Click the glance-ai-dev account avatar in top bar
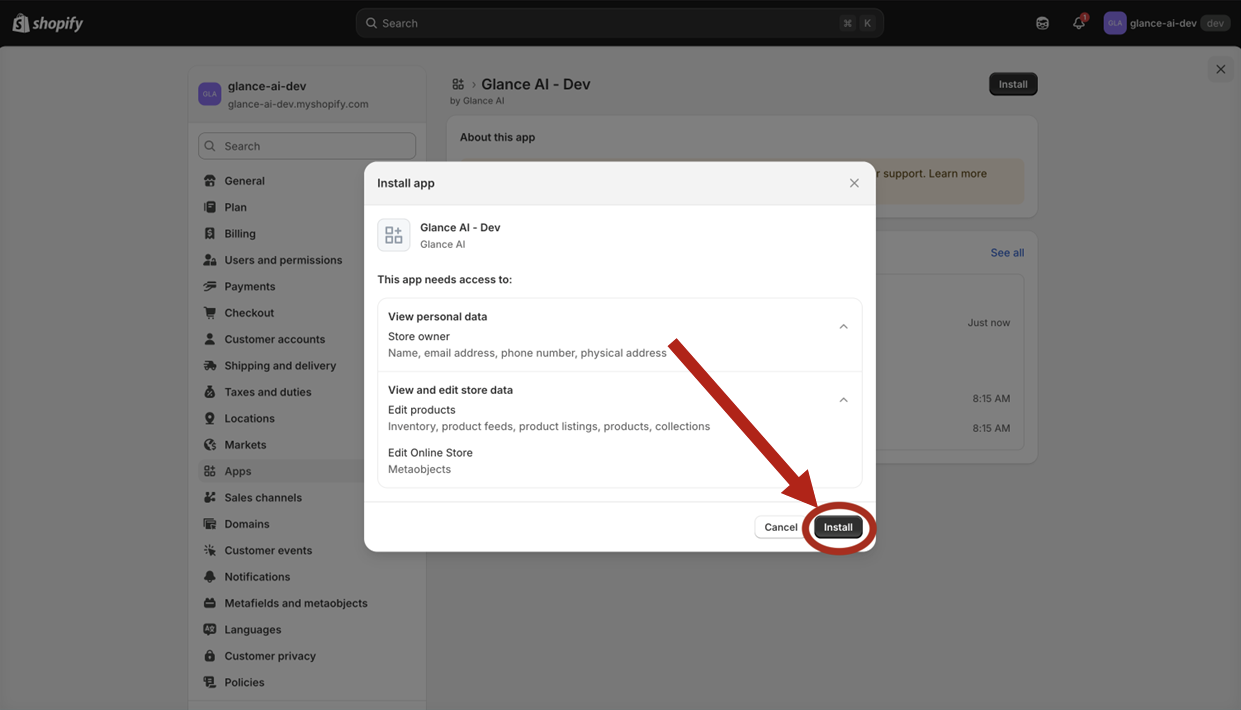This screenshot has width=1241, height=710. point(1114,23)
